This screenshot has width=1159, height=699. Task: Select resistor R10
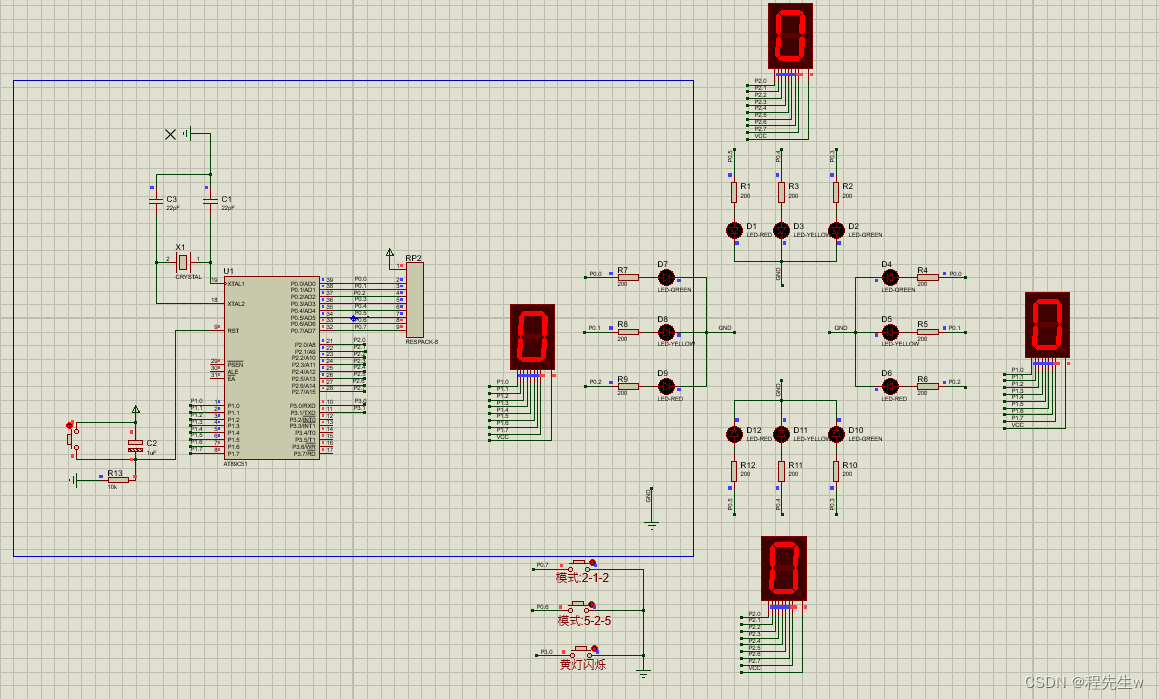pos(836,471)
